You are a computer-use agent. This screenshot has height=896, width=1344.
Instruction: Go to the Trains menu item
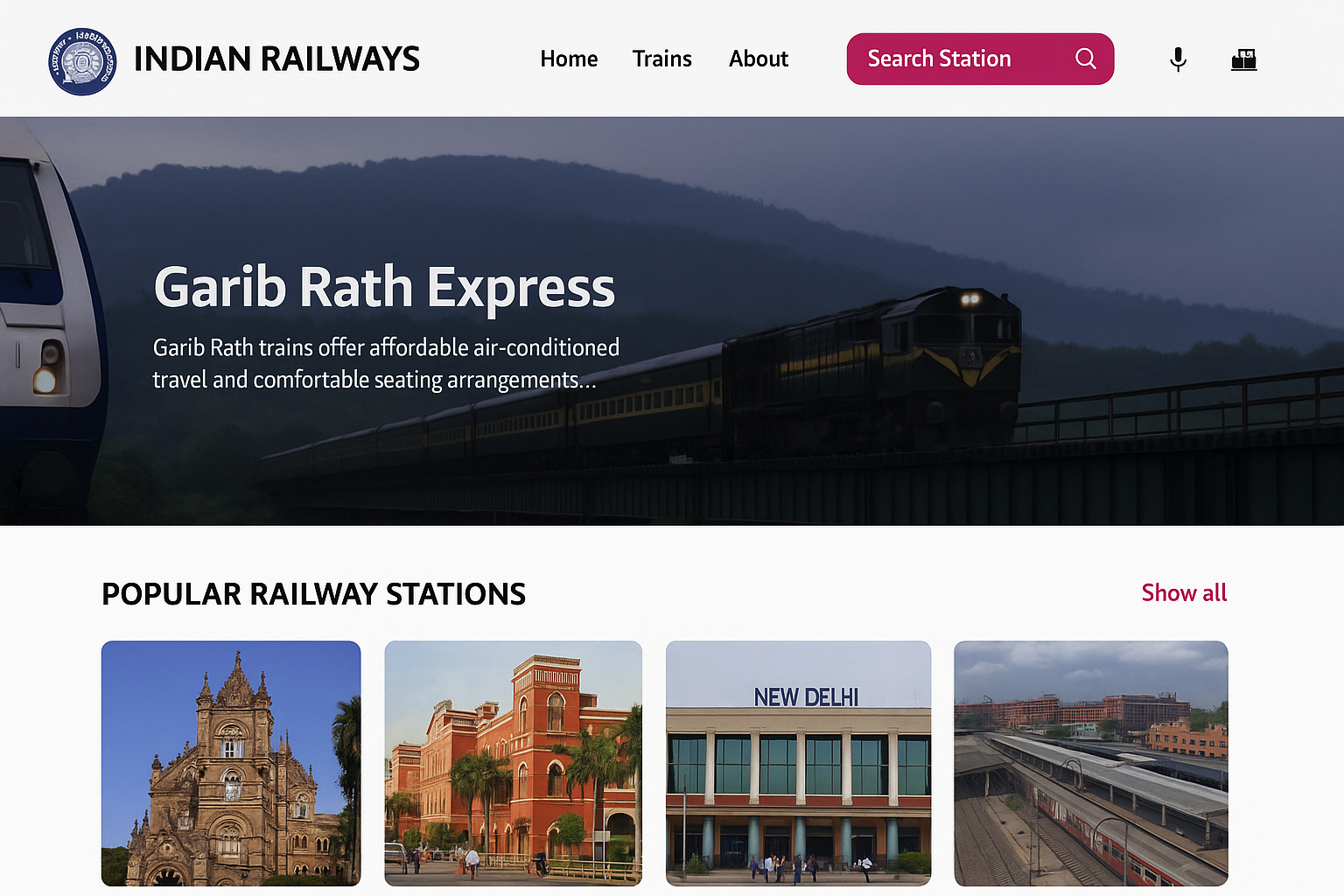(661, 59)
